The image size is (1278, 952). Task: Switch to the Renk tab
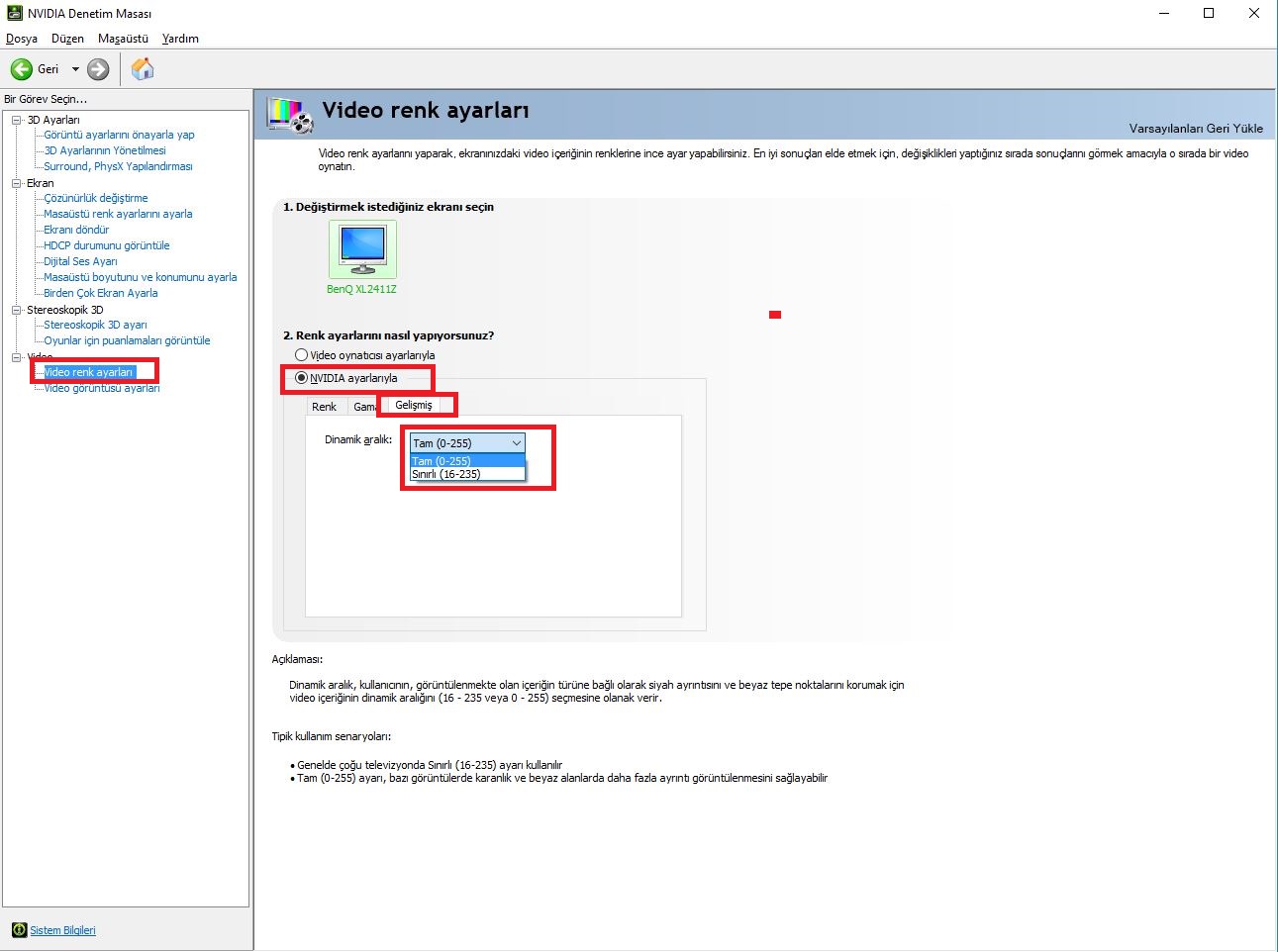tap(325, 407)
